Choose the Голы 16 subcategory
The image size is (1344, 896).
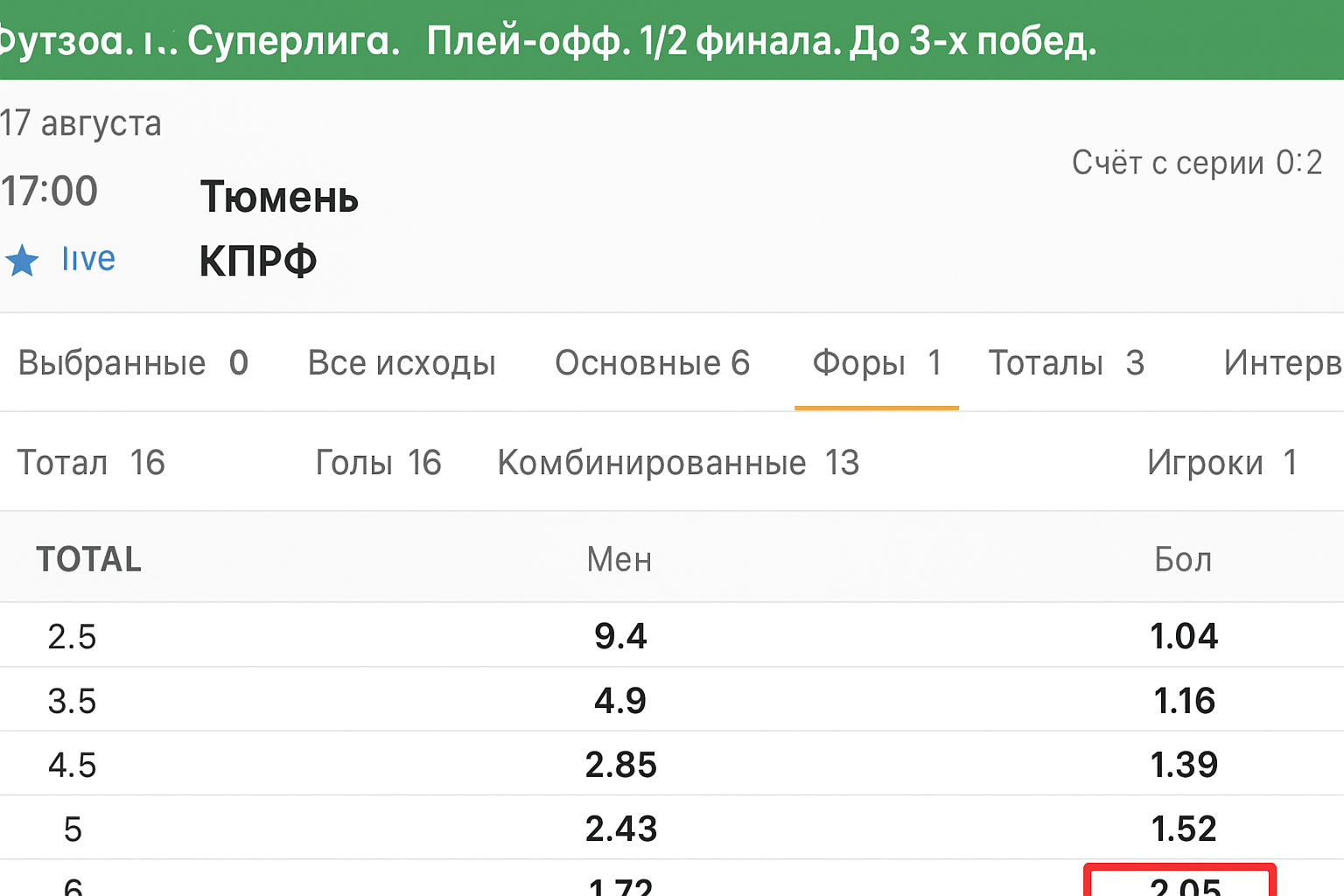coord(378,463)
